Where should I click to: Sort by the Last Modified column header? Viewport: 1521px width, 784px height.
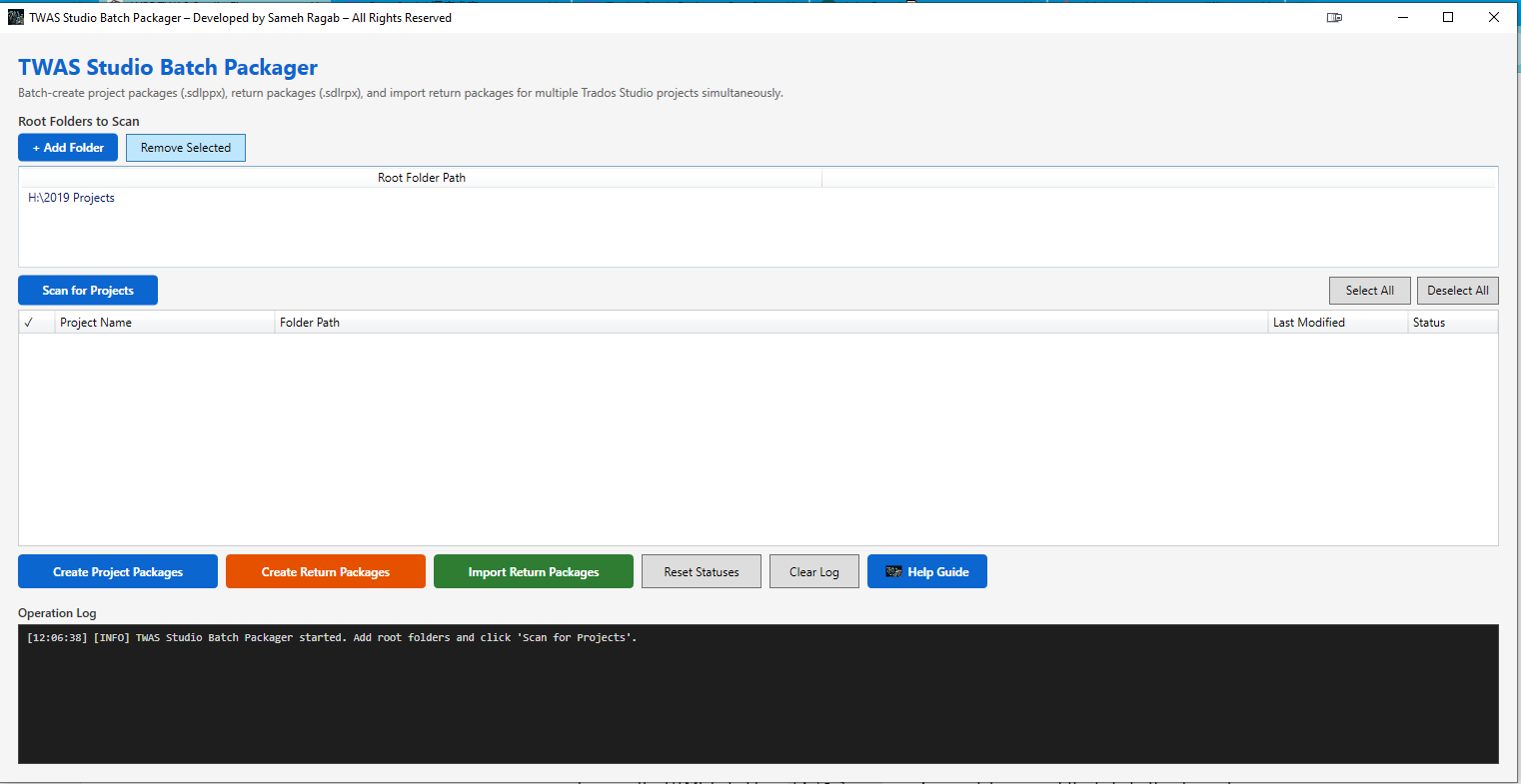(x=1307, y=322)
